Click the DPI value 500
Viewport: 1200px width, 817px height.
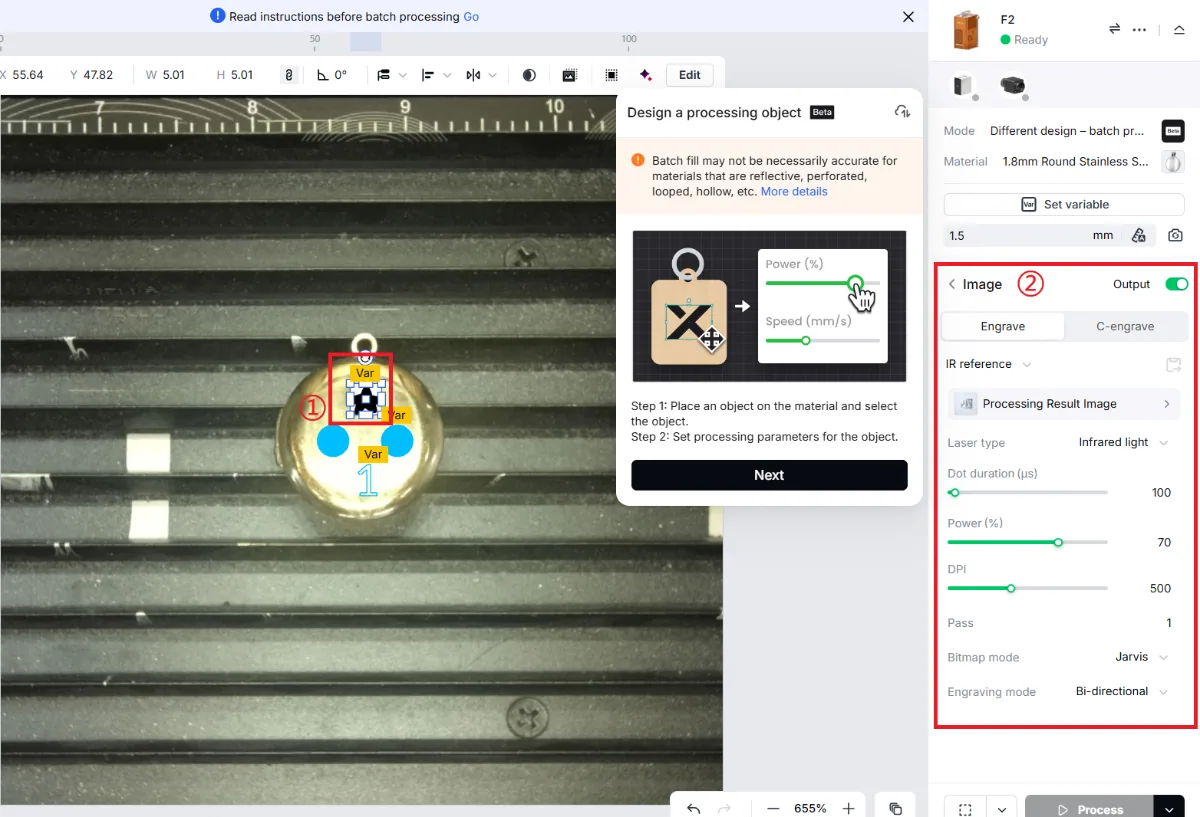click(x=1160, y=589)
